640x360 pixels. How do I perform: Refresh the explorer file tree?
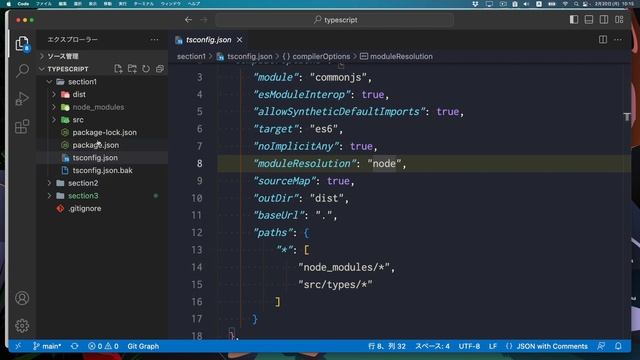click(146, 69)
